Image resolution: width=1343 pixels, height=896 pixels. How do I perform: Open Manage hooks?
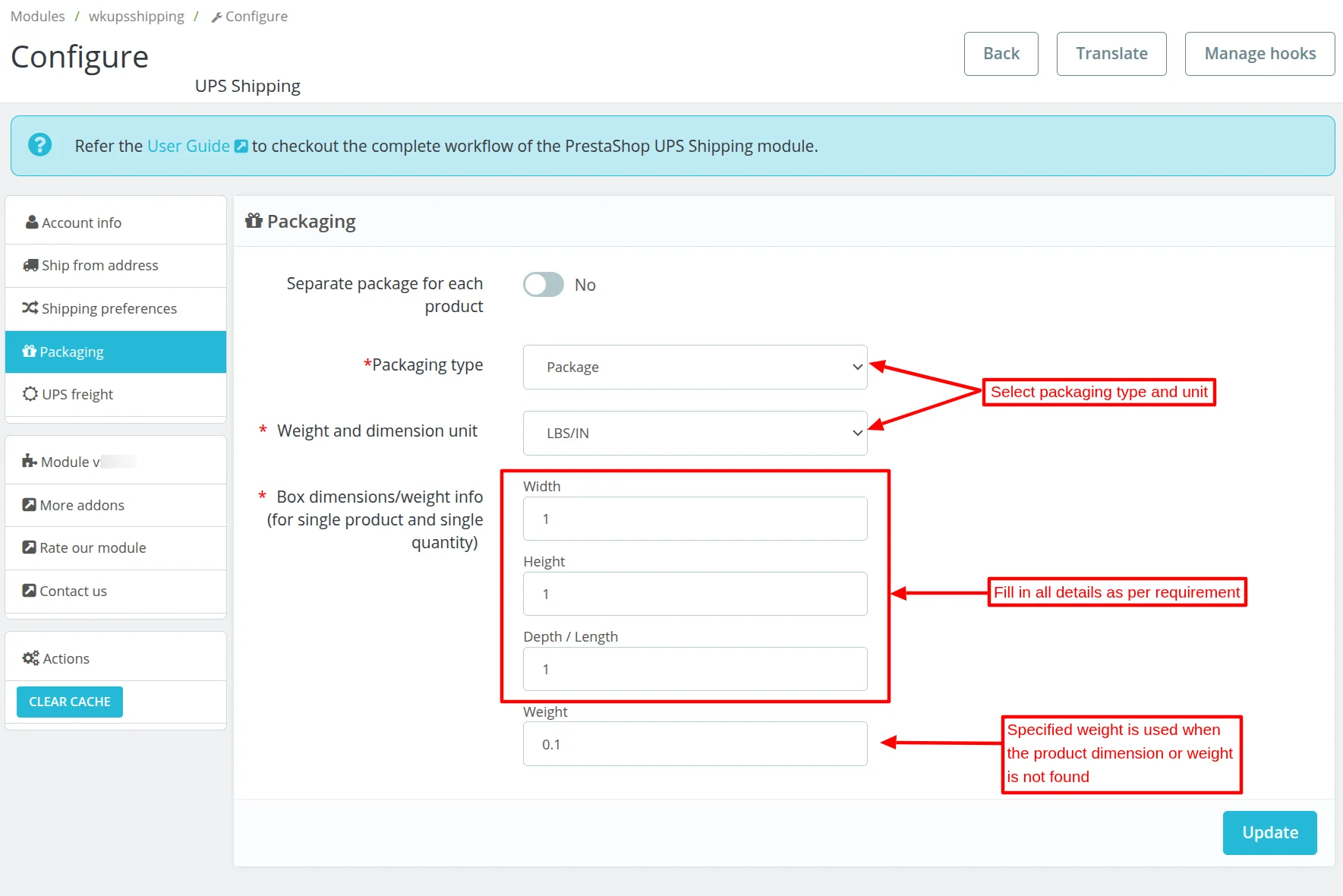pyautogui.click(x=1260, y=54)
